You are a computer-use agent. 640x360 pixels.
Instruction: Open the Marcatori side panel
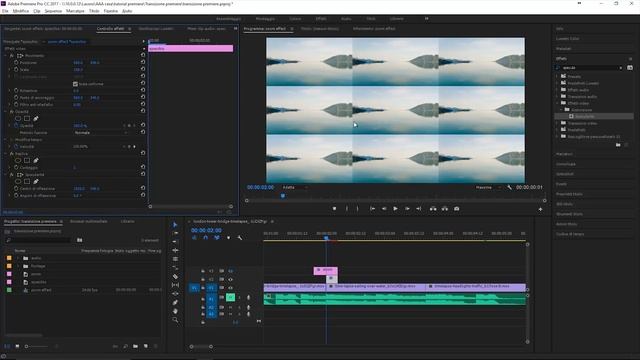(x=564, y=154)
